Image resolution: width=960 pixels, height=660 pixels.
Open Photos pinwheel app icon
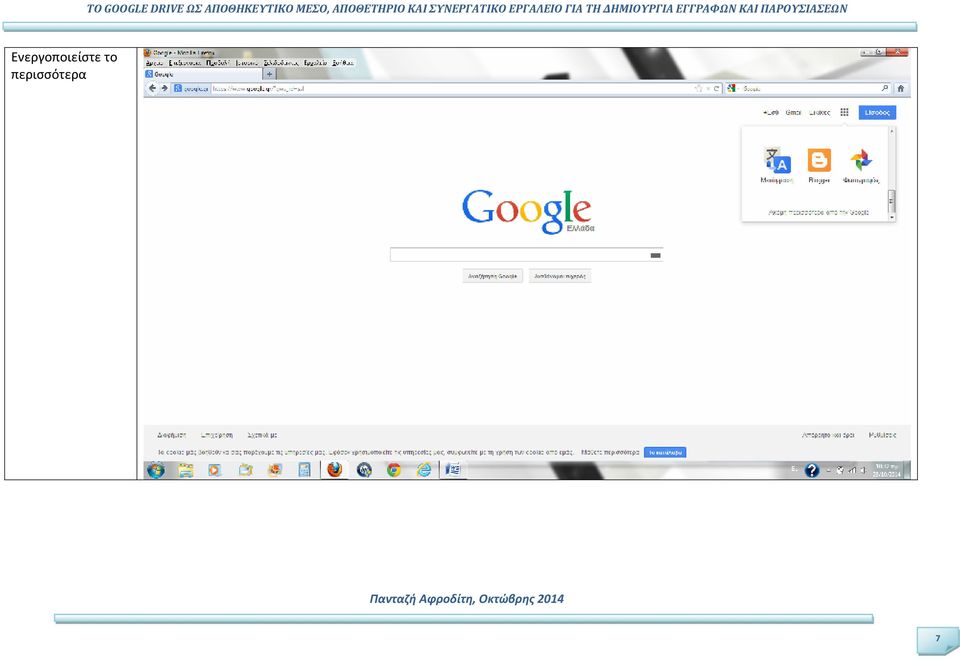[x=861, y=160]
